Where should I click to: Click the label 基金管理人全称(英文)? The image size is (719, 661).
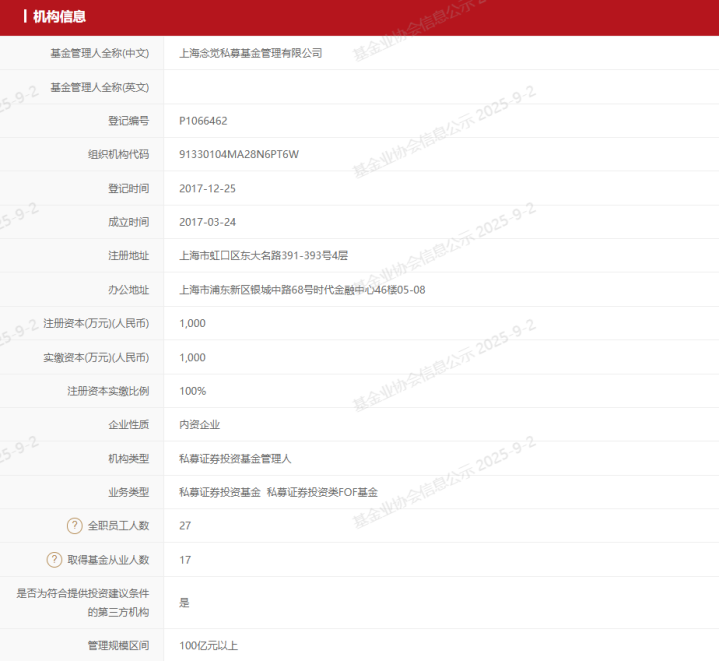tap(100, 87)
